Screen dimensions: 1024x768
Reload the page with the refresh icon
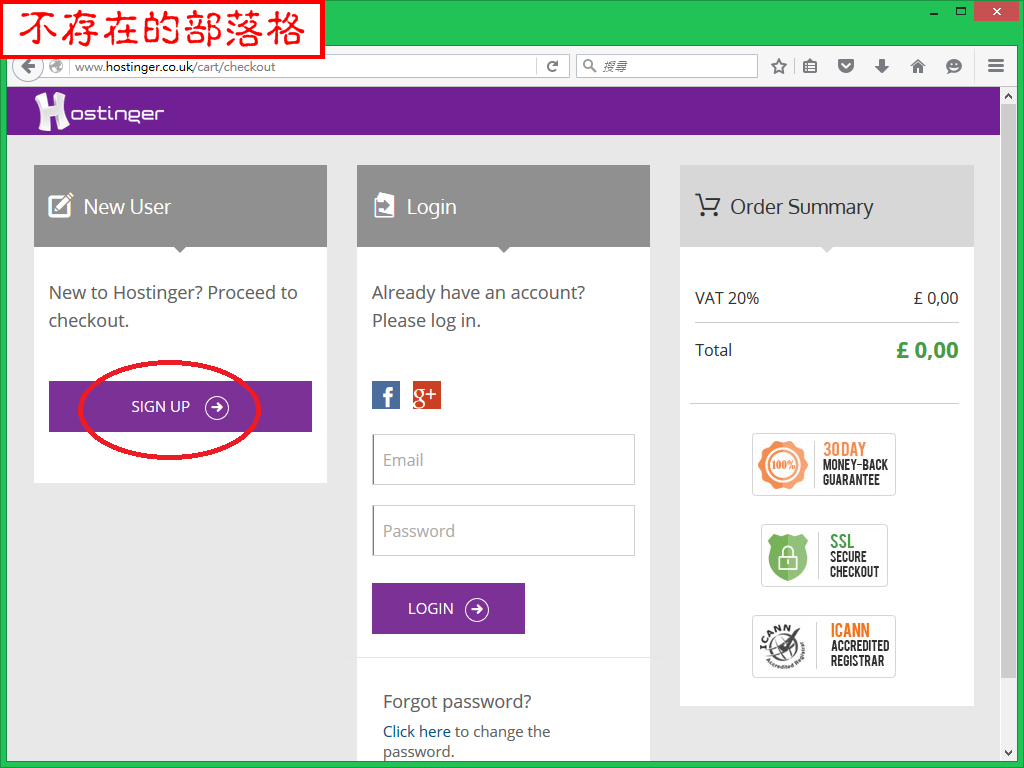tap(552, 66)
